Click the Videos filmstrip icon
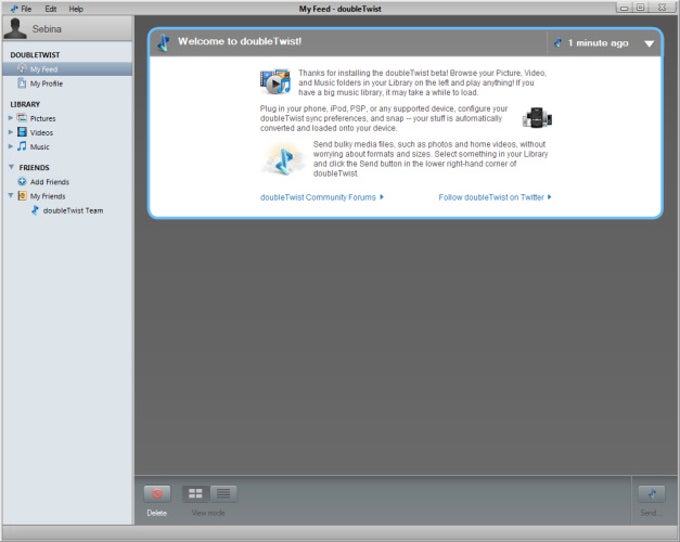This screenshot has height=542, width=680. 22,132
